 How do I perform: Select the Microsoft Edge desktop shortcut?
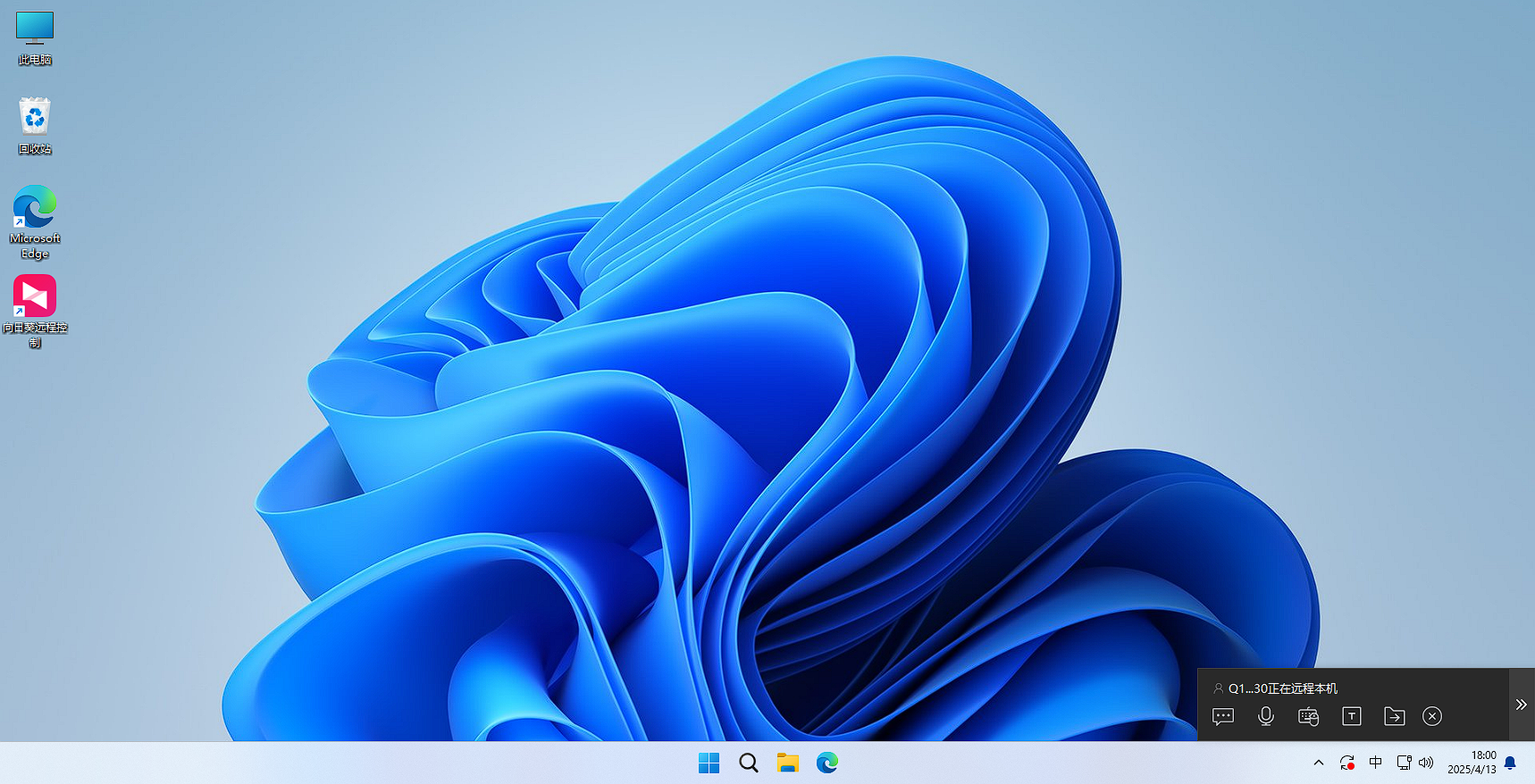[x=35, y=222]
